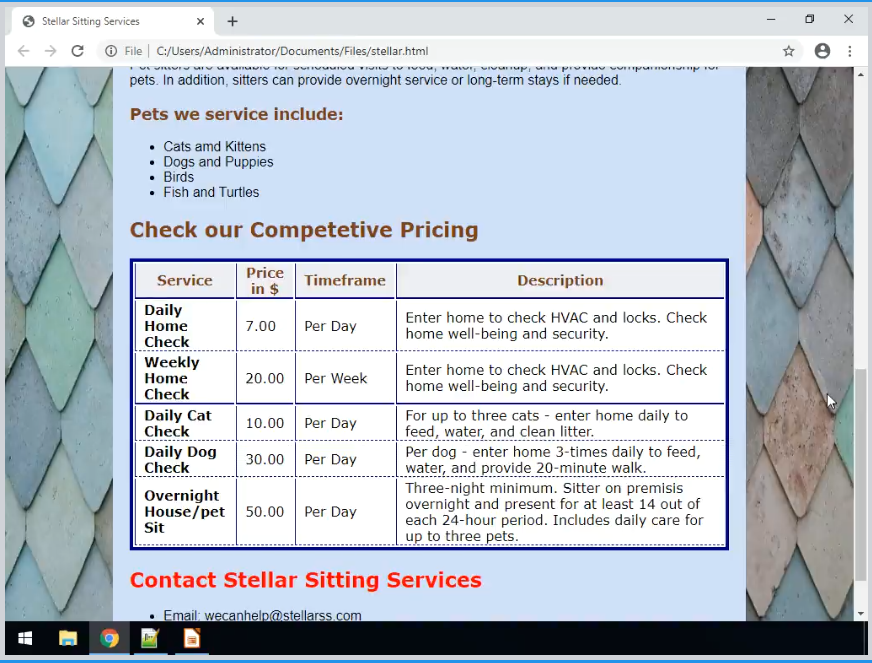Bookmark this page with the star icon

pos(789,51)
